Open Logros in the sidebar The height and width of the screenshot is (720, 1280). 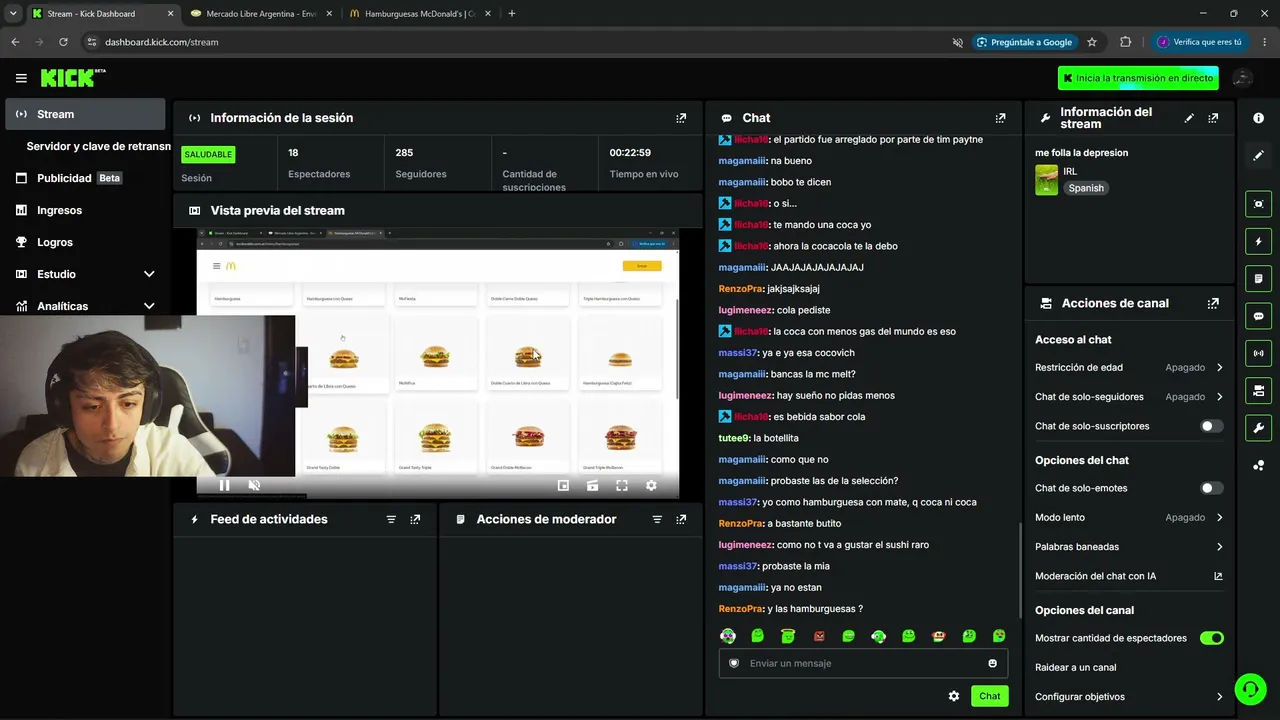pyautogui.click(x=85, y=242)
